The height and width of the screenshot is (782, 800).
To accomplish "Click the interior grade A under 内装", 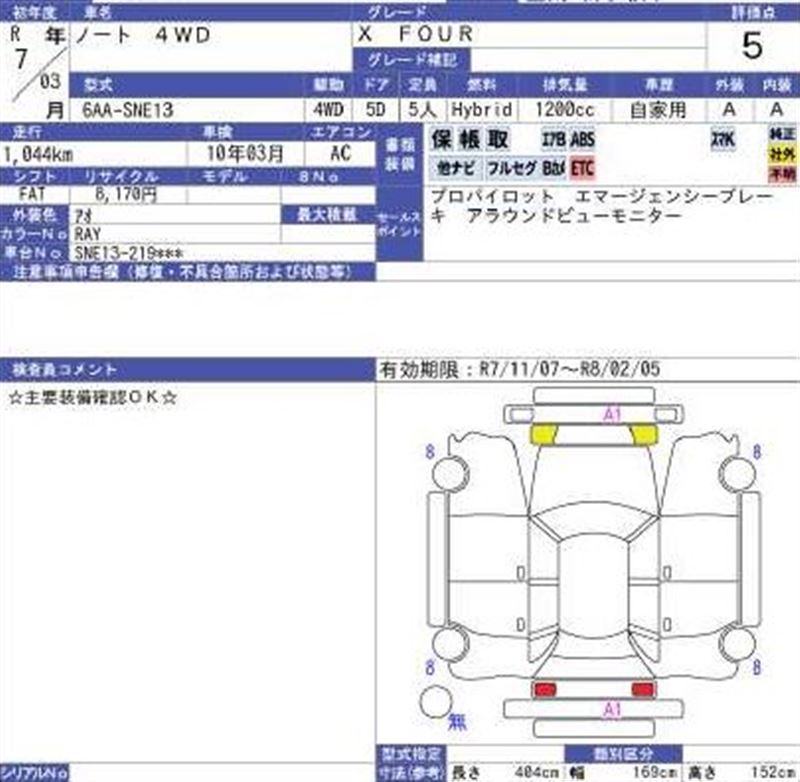I will click(x=777, y=109).
